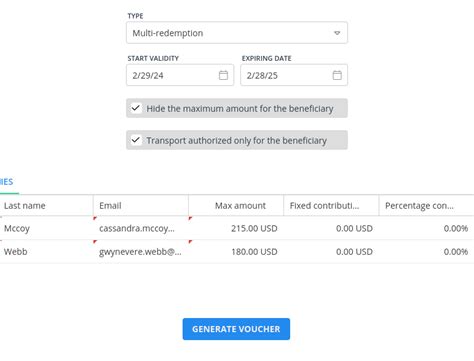474x361 pixels.
Task: Select the Webb beneficiary row
Action: (237, 252)
